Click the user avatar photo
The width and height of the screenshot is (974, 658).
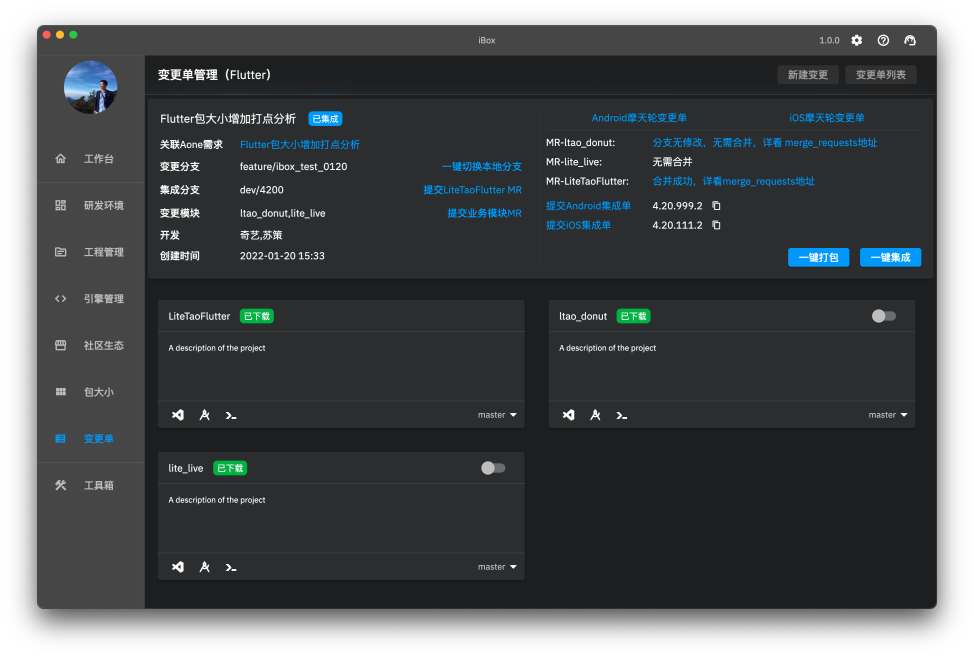pyautogui.click(x=91, y=88)
